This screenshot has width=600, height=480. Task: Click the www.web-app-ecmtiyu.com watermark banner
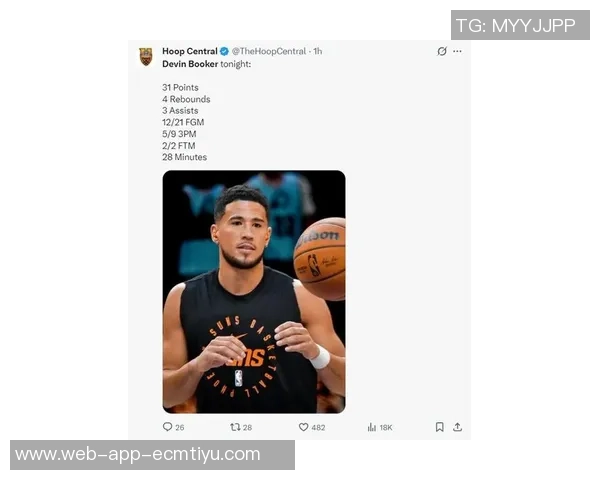tap(152, 455)
